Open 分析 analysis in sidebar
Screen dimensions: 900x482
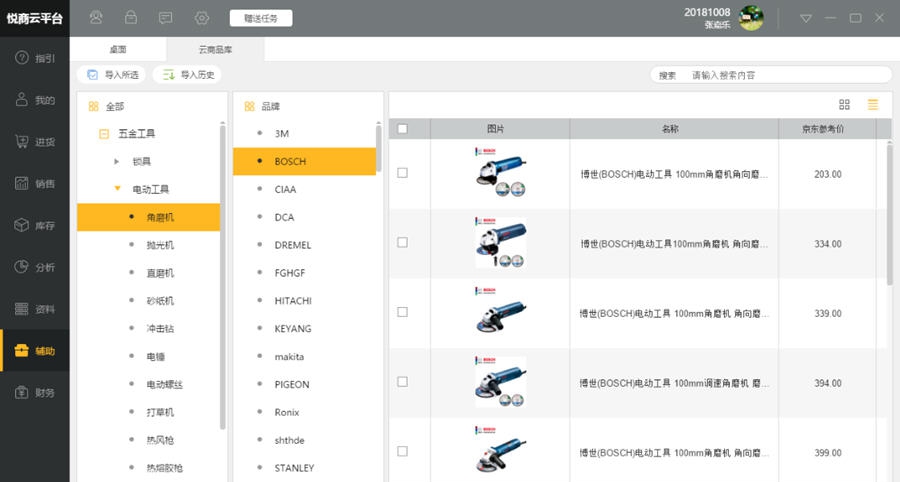(34, 267)
